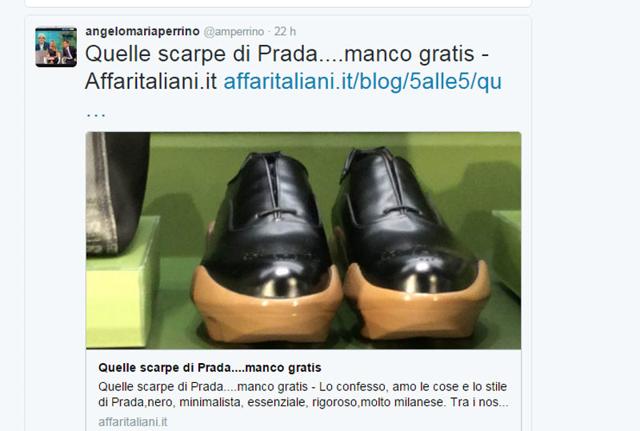Open the Prada shoes preview image
The height and width of the screenshot is (431, 640).
coord(303,240)
